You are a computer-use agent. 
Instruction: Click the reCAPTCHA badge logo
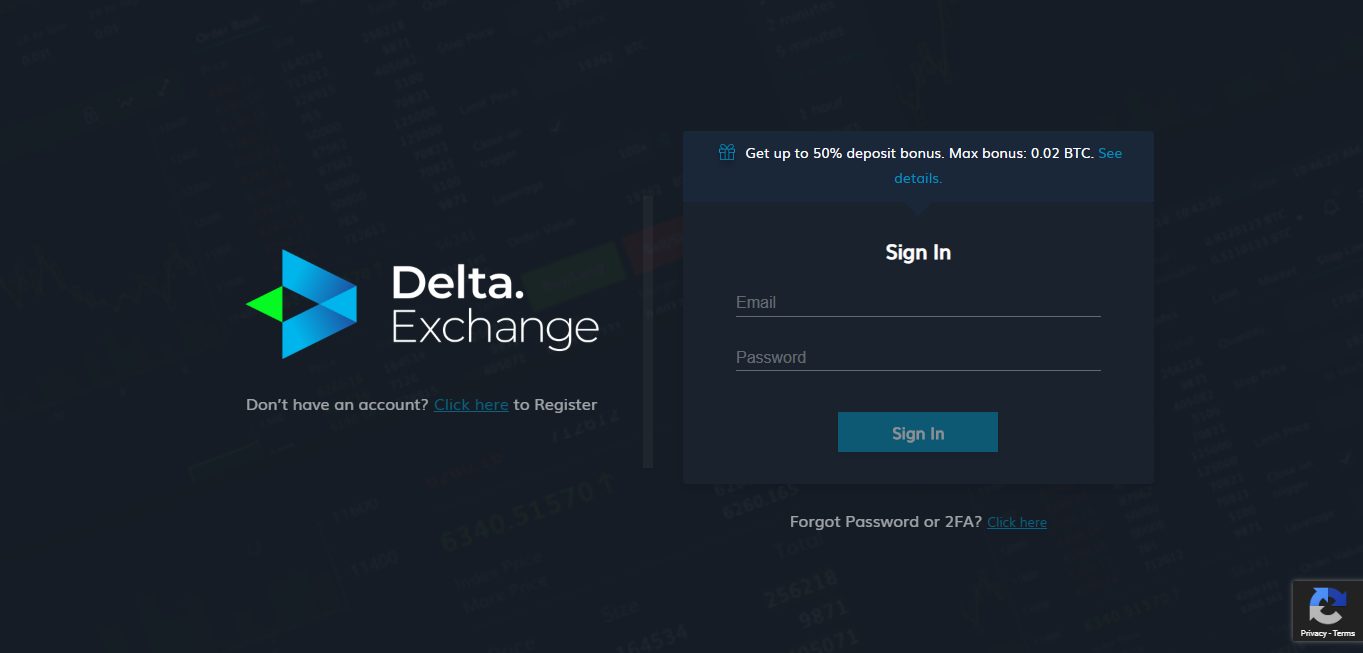coord(1327,605)
